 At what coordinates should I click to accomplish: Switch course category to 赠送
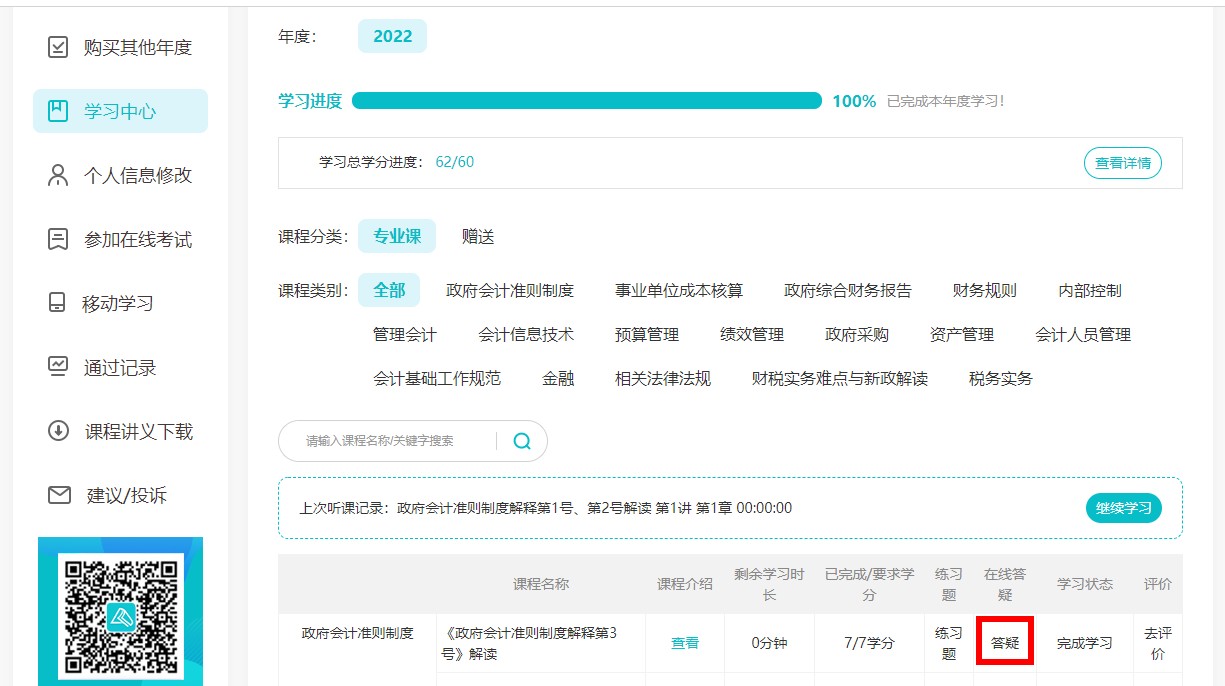point(478,237)
